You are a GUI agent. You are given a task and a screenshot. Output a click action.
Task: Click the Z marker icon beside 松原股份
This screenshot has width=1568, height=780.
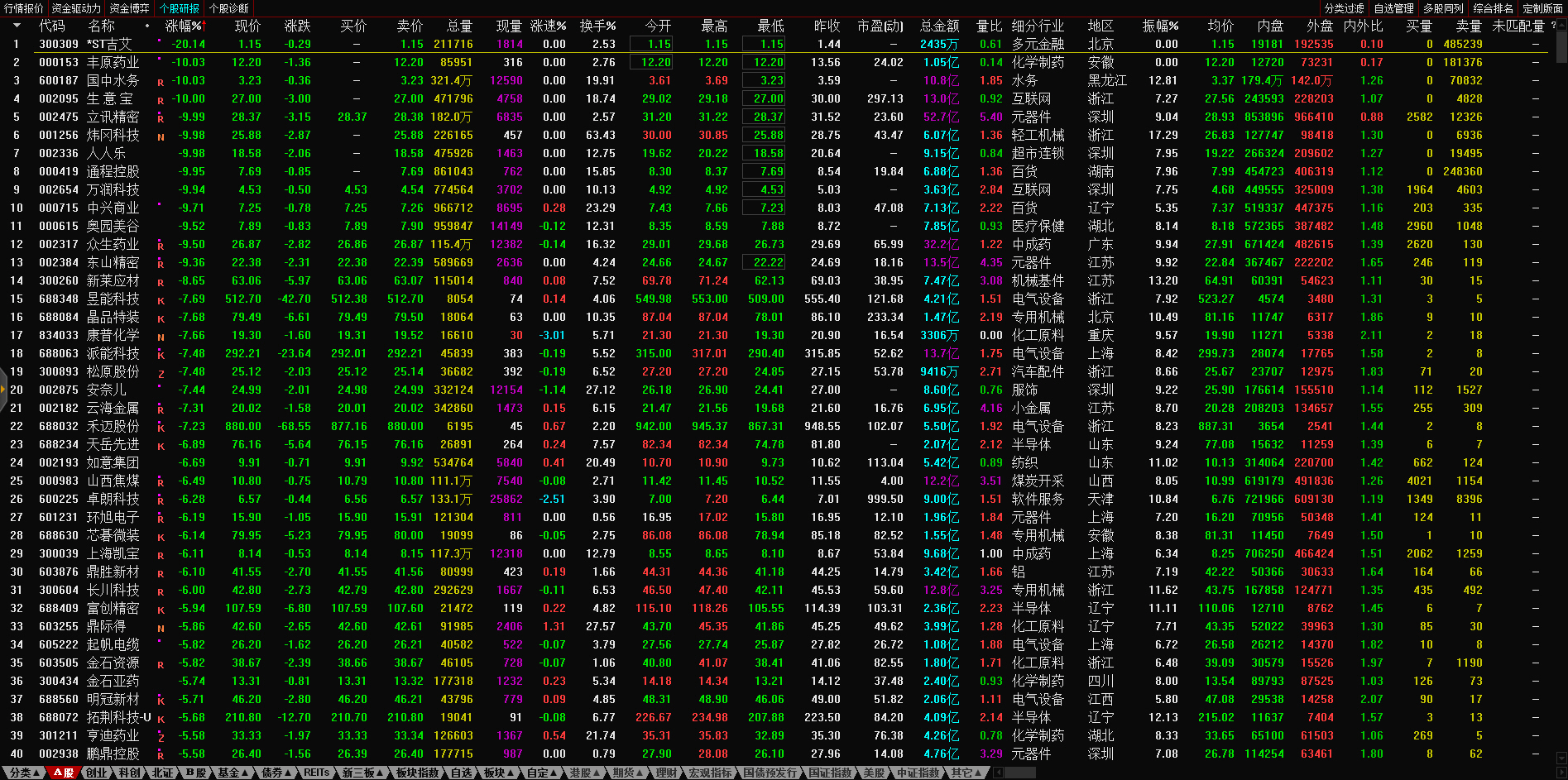161,374
